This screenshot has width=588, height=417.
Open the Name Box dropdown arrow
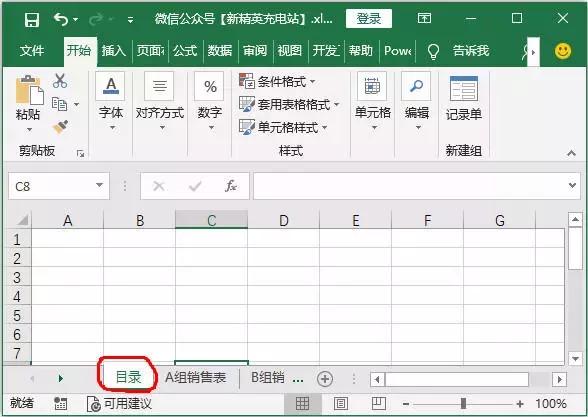pos(99,185)
